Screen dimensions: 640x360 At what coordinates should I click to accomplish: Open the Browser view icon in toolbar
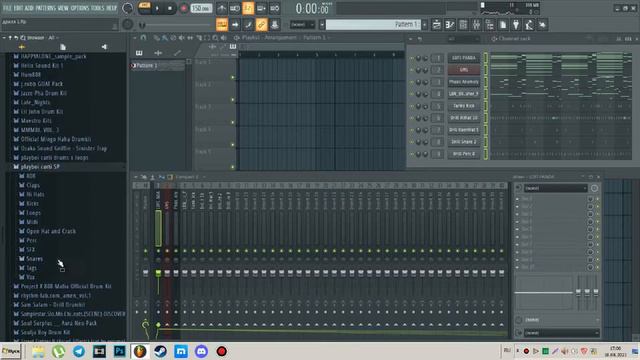click(489, 25)
